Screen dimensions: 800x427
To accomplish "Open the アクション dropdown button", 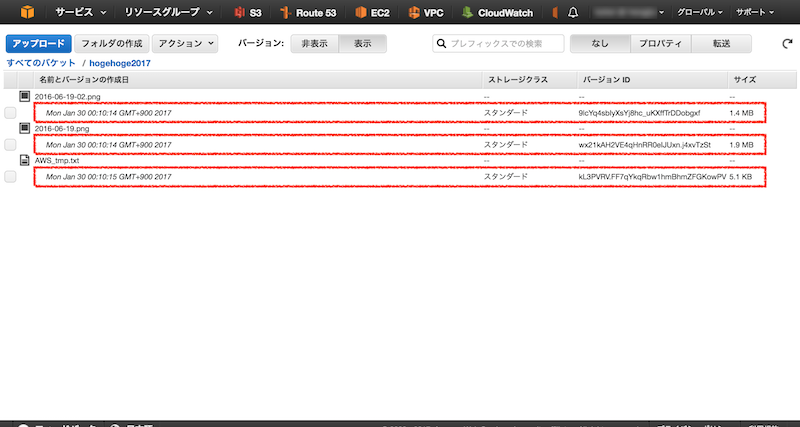I will click(x=184, y=44).
